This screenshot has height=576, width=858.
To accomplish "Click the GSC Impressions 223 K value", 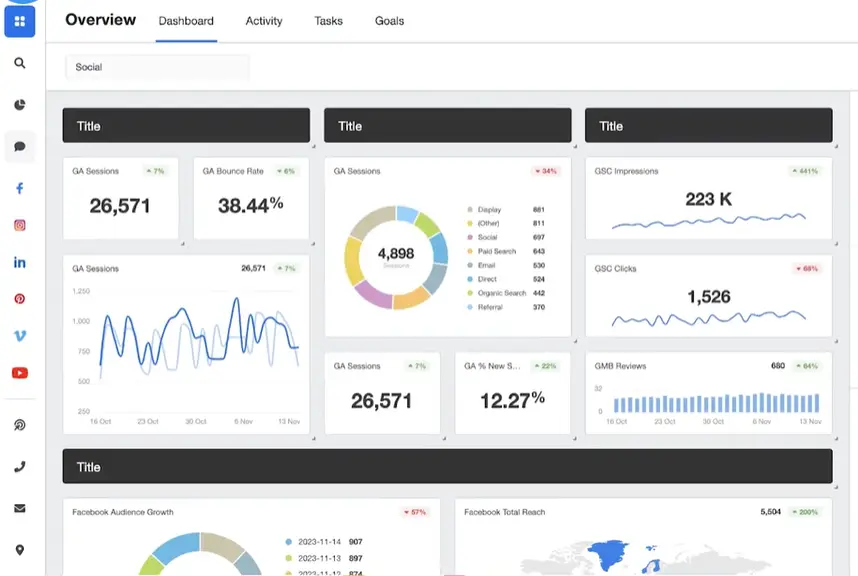I will pyautogui.click(x=708, y=199).
